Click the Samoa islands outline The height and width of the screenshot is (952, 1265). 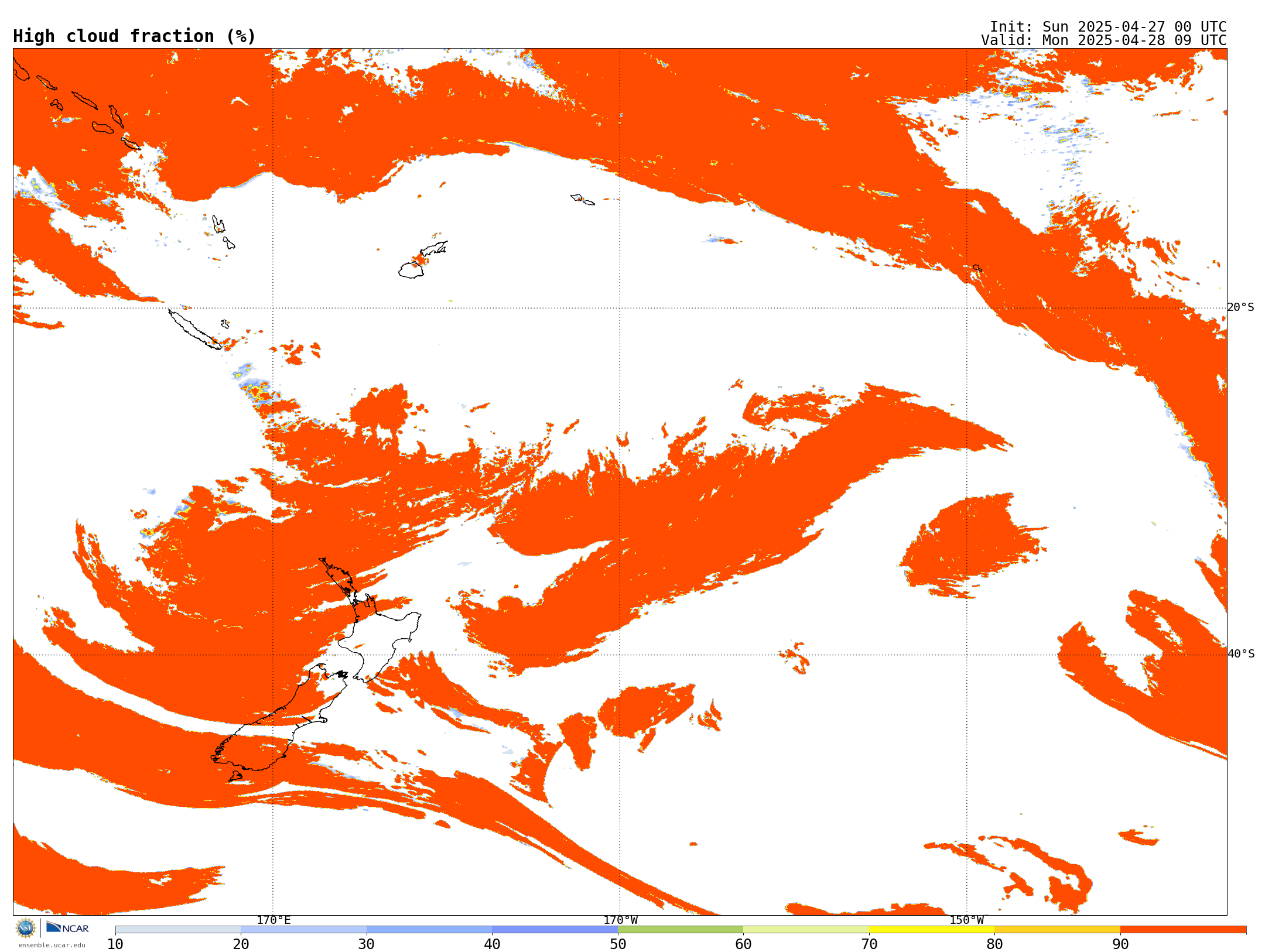click(582, 199)
